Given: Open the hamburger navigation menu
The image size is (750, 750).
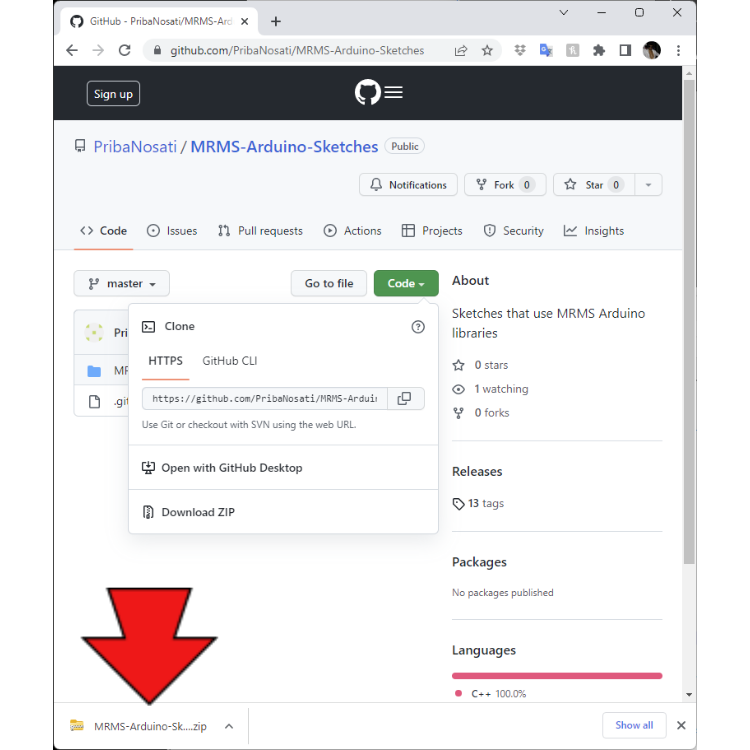Looking at the screenshot, I should point(394,93).
